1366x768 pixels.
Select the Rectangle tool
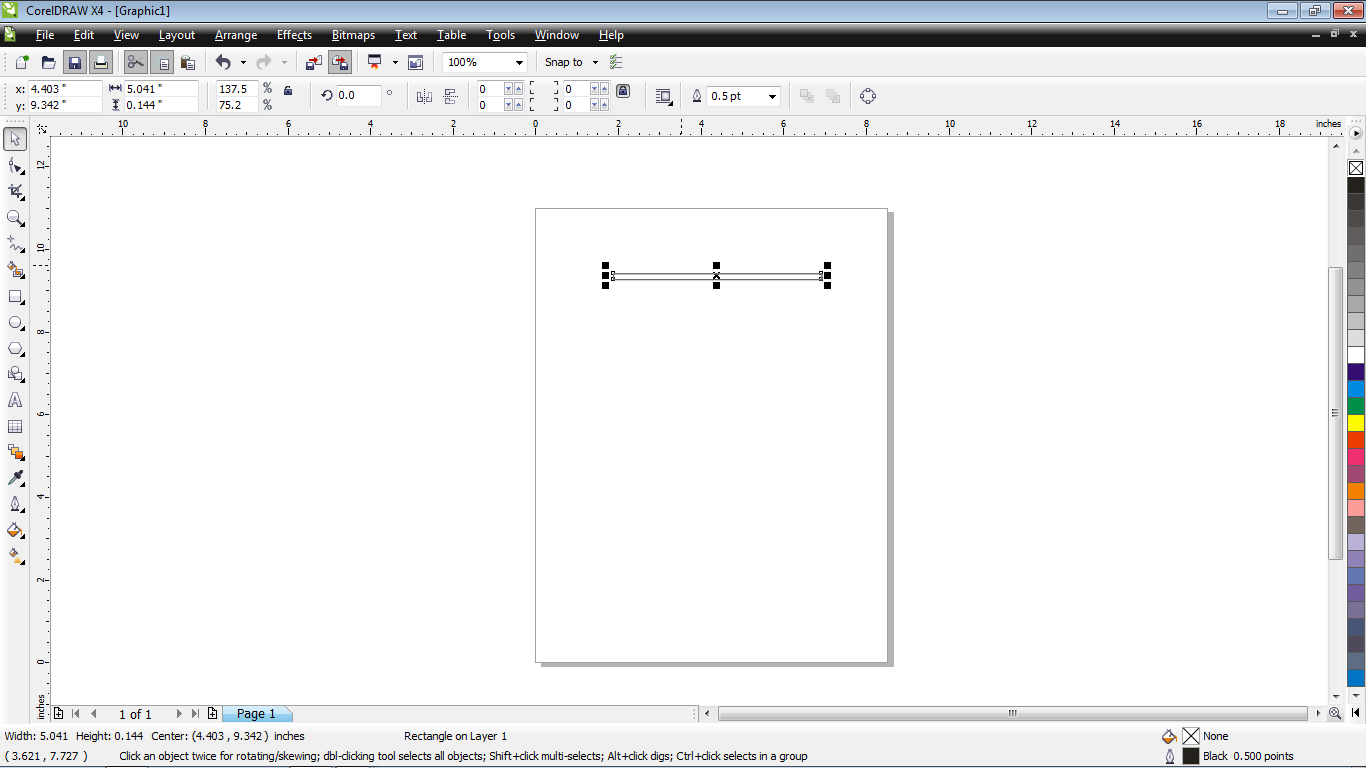tap(15, 296)
